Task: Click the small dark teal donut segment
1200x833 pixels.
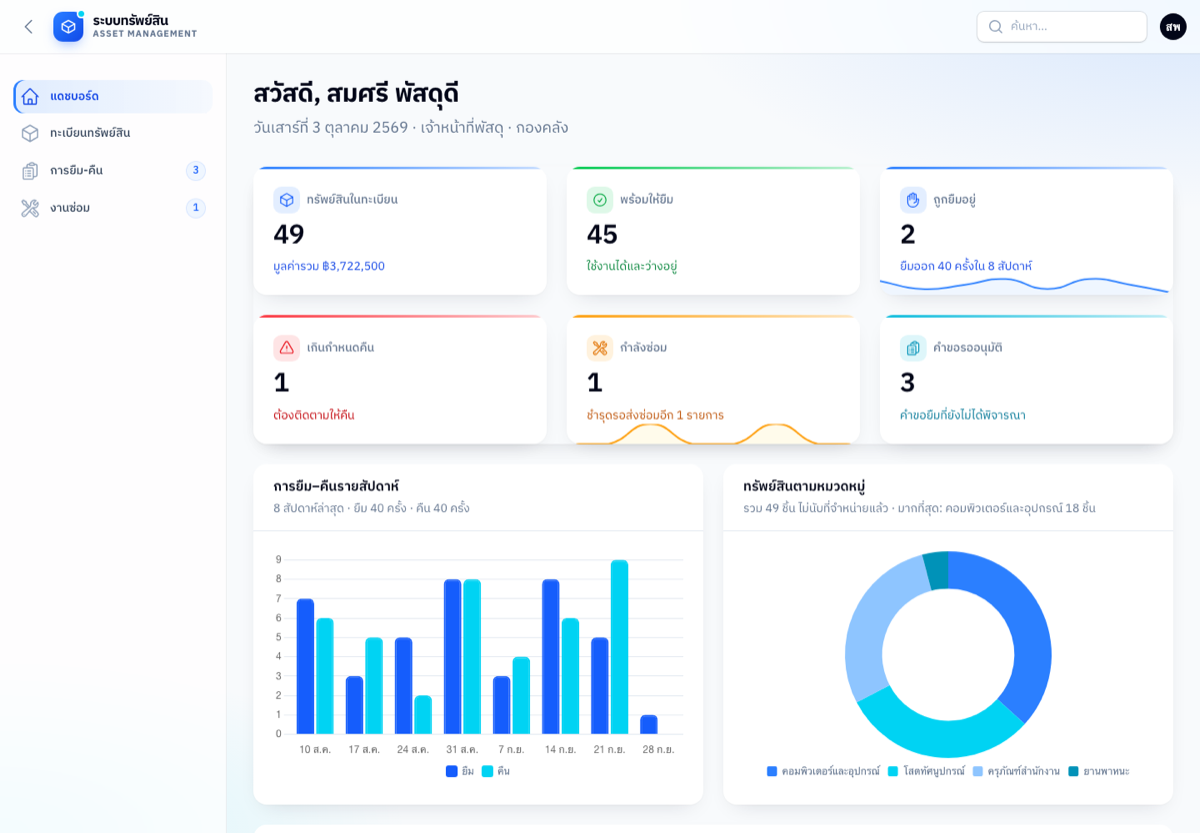Action: point(936,570)
